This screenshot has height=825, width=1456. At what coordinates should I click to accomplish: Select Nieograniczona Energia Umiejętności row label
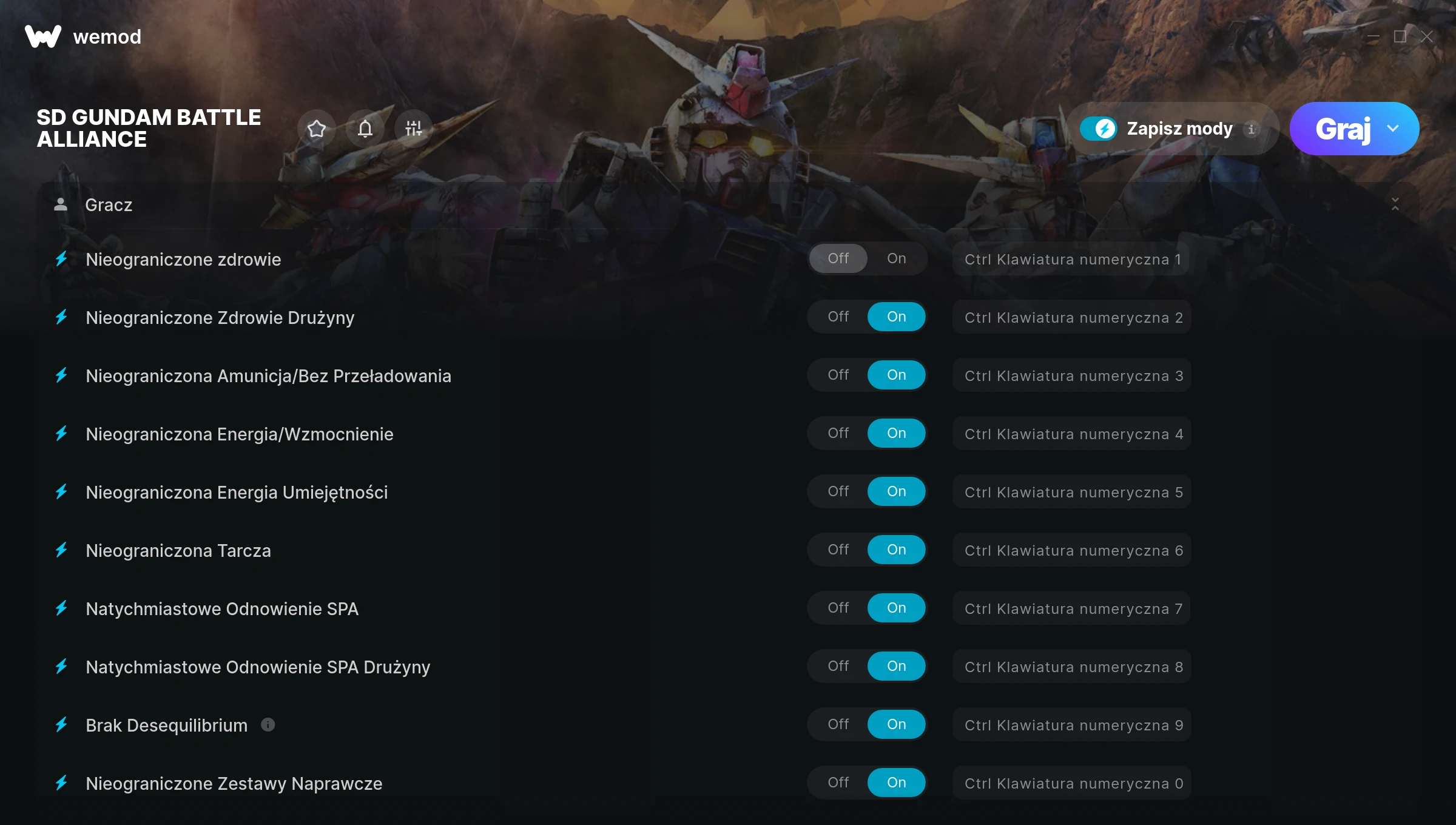237,492
